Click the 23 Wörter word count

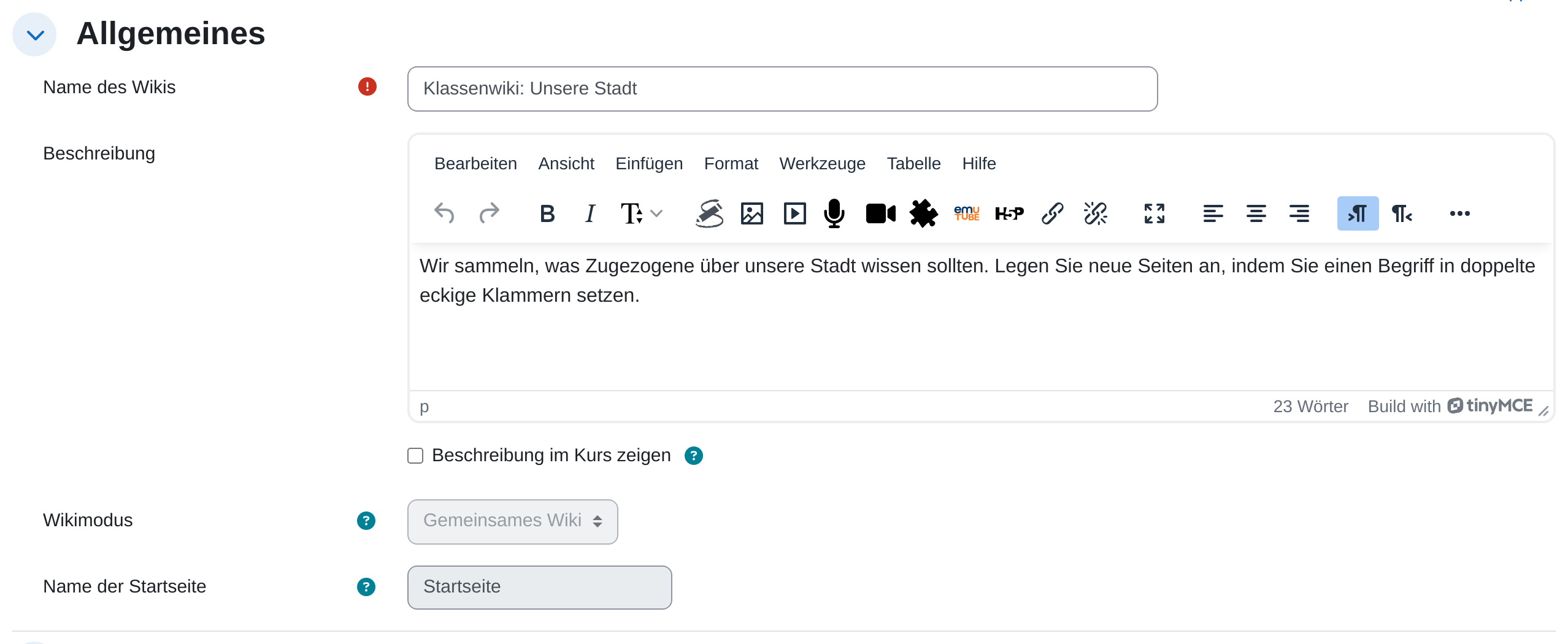click(x=1310, y=407)
